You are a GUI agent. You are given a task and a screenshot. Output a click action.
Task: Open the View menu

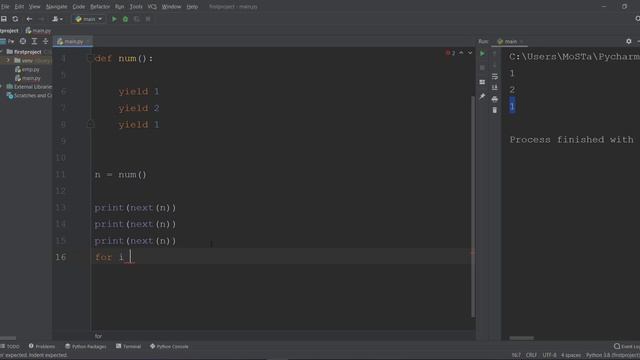34,7
